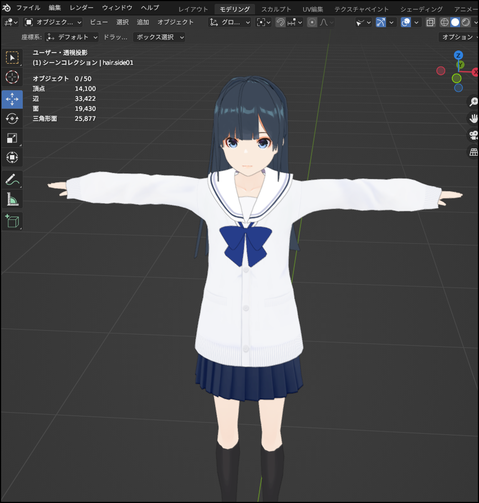Screen dimensions: 479x503
Task: Select the Cursor tool in the left toolbar
Action: [12, 77]
